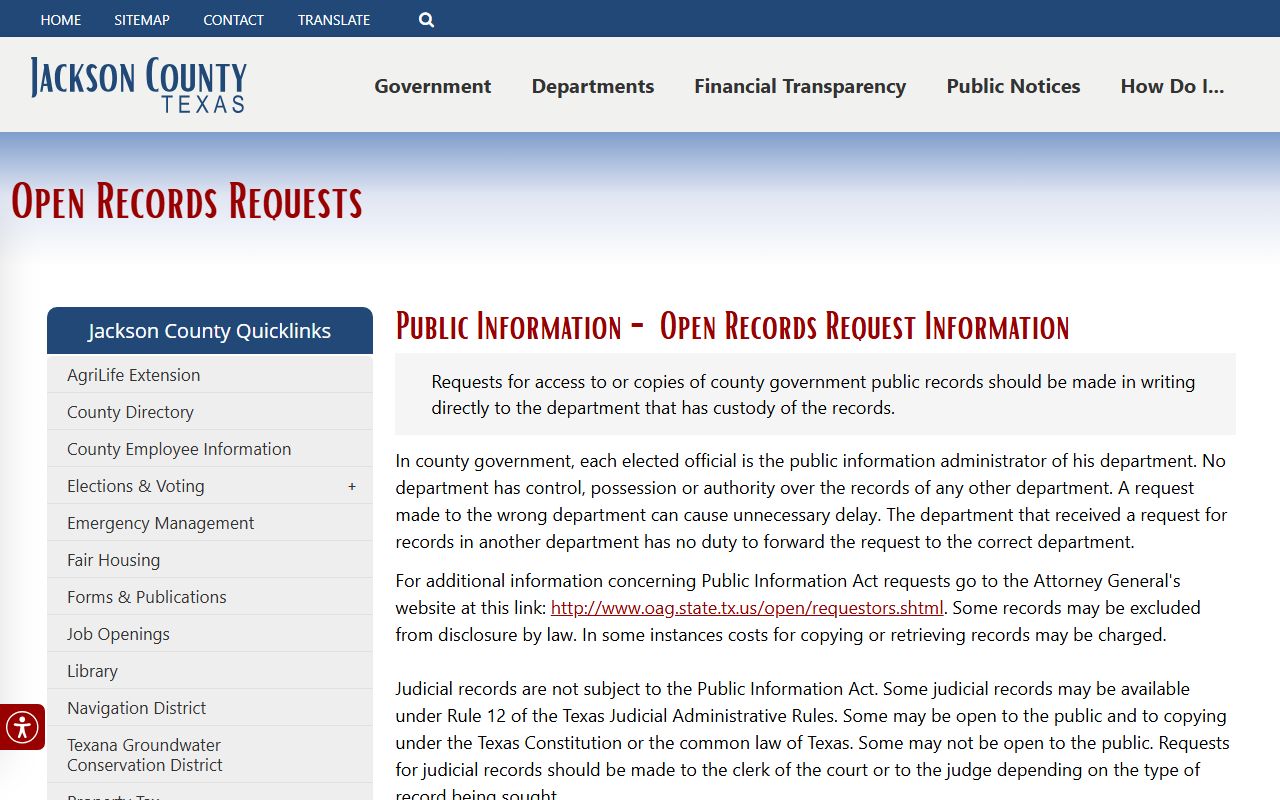Click the Public Information section heading
This screenshot has height=800, width=1280.
tap(732, 327)
